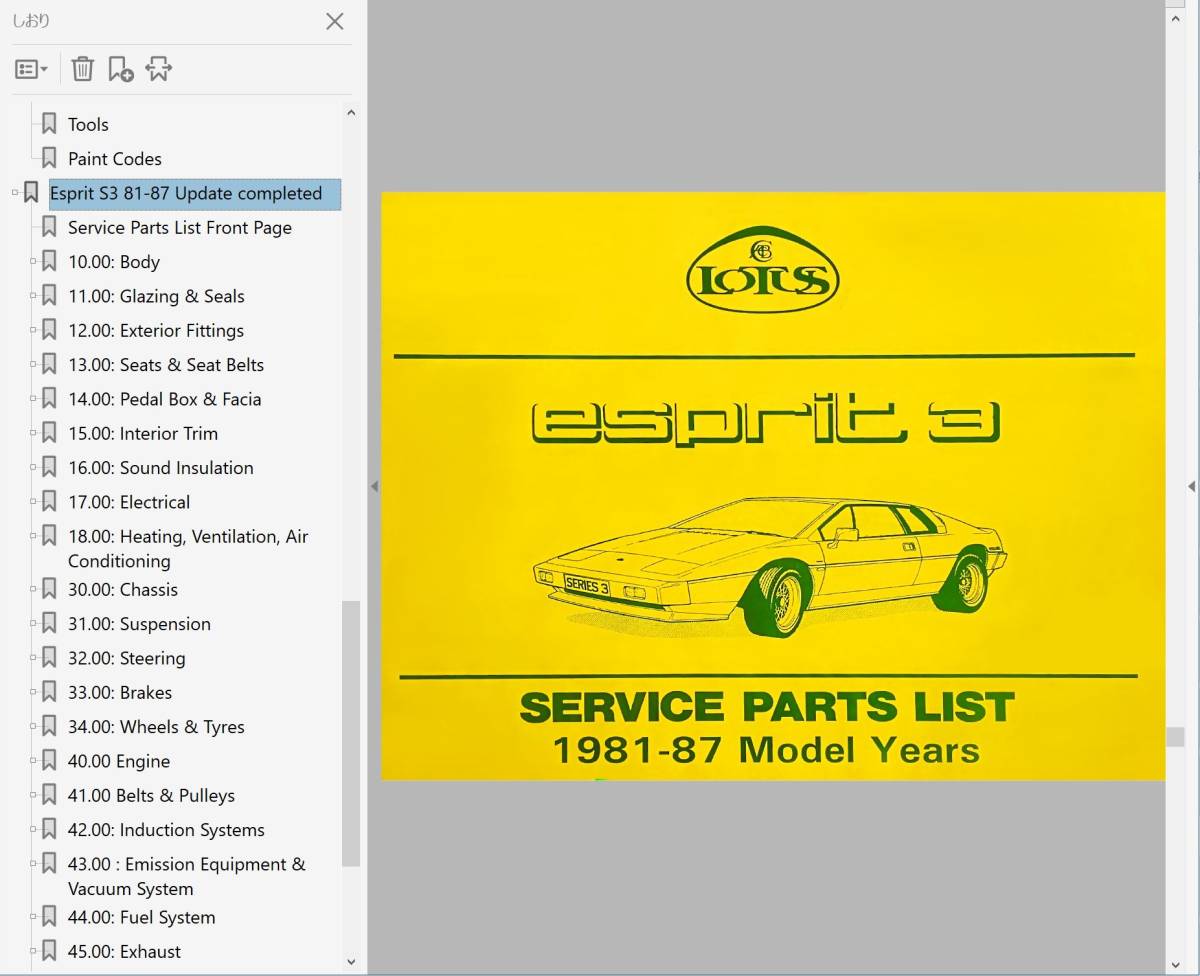
Task: Find the current bookmark icon
Action: pyautogui.click(x=159, y=69)
